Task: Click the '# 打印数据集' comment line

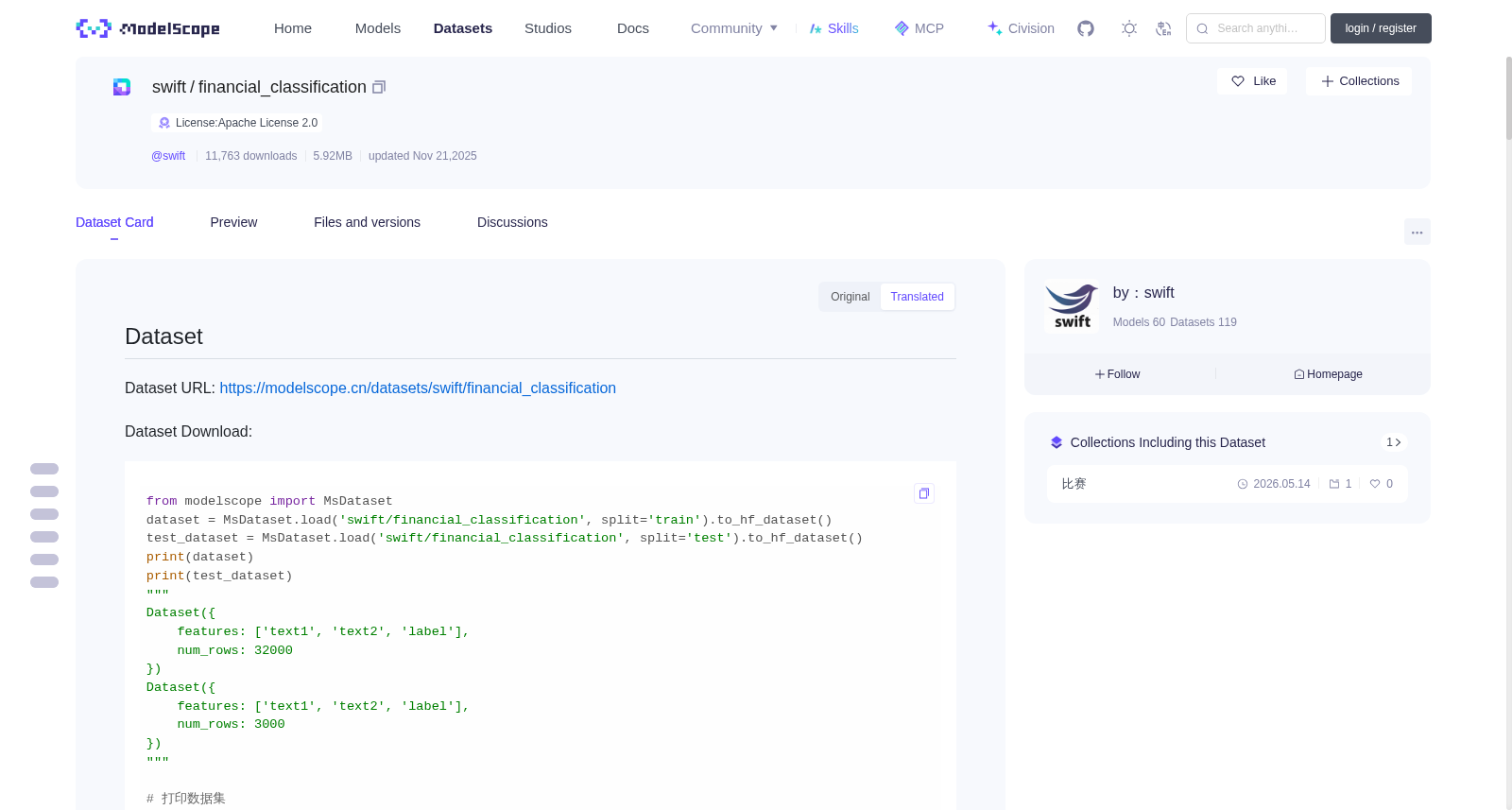Action: [x=186, y=799]
